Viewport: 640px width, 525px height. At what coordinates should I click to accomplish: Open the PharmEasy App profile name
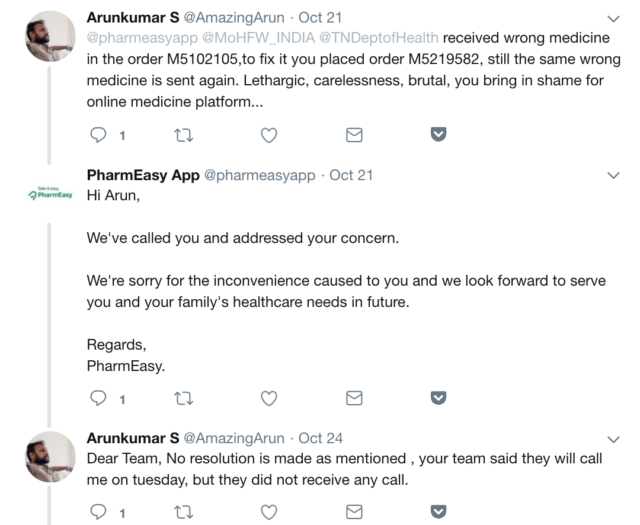143,175
